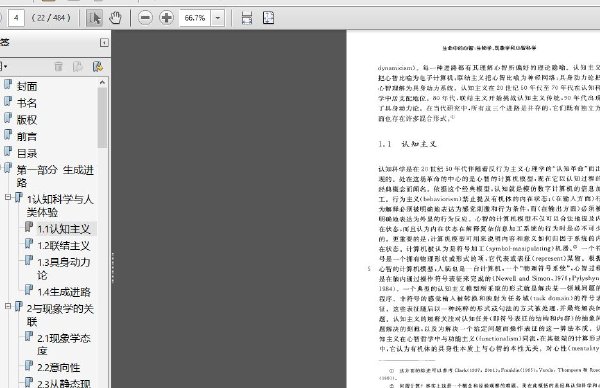
Task: Click the 1.1 认知主义 heading in page
Action: pyautogui.click(x=407, y=144)
